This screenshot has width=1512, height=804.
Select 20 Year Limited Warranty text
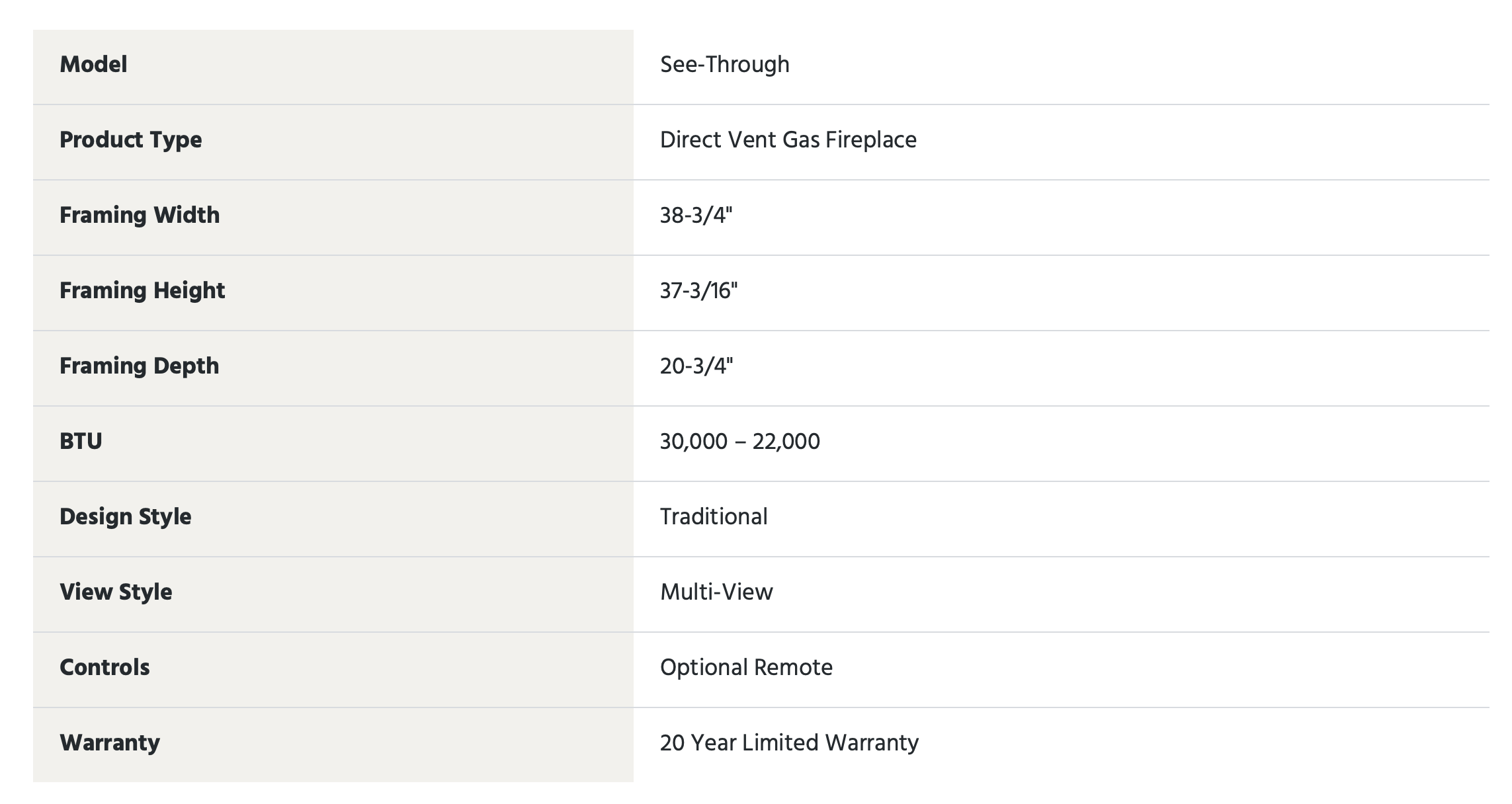coord(790,743)
